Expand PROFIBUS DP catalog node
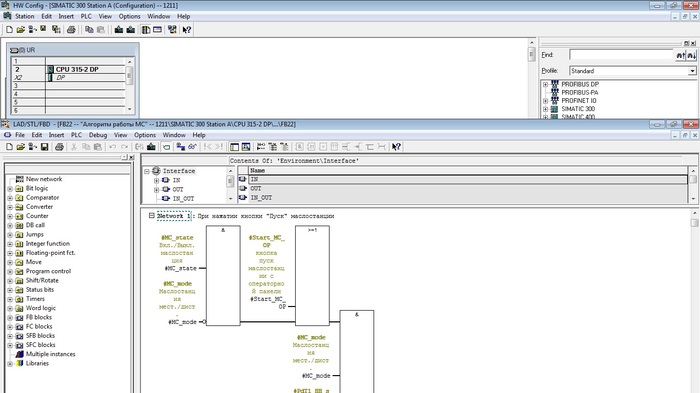This screenshot has width=700, height=393. pos(545,84)
